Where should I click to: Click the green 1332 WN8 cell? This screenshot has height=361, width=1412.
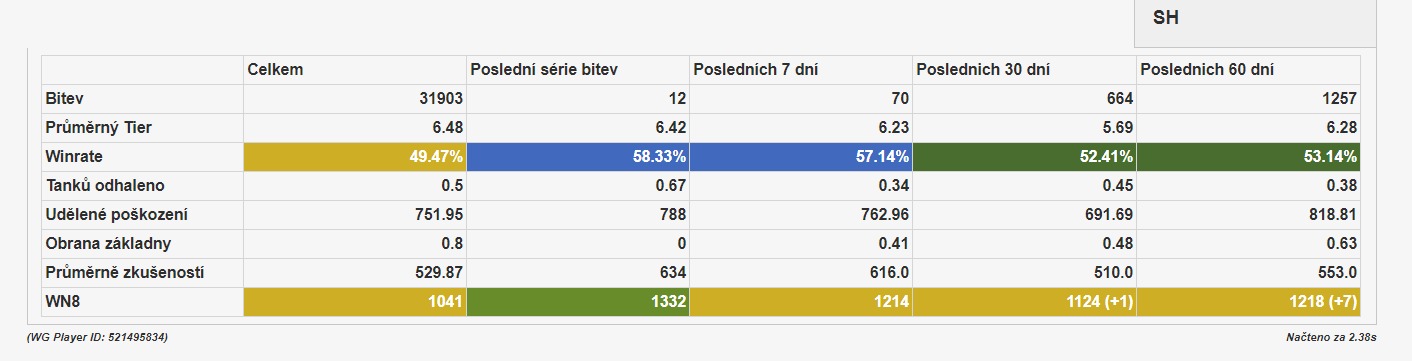pyautogui.click(x=578, y=302)
